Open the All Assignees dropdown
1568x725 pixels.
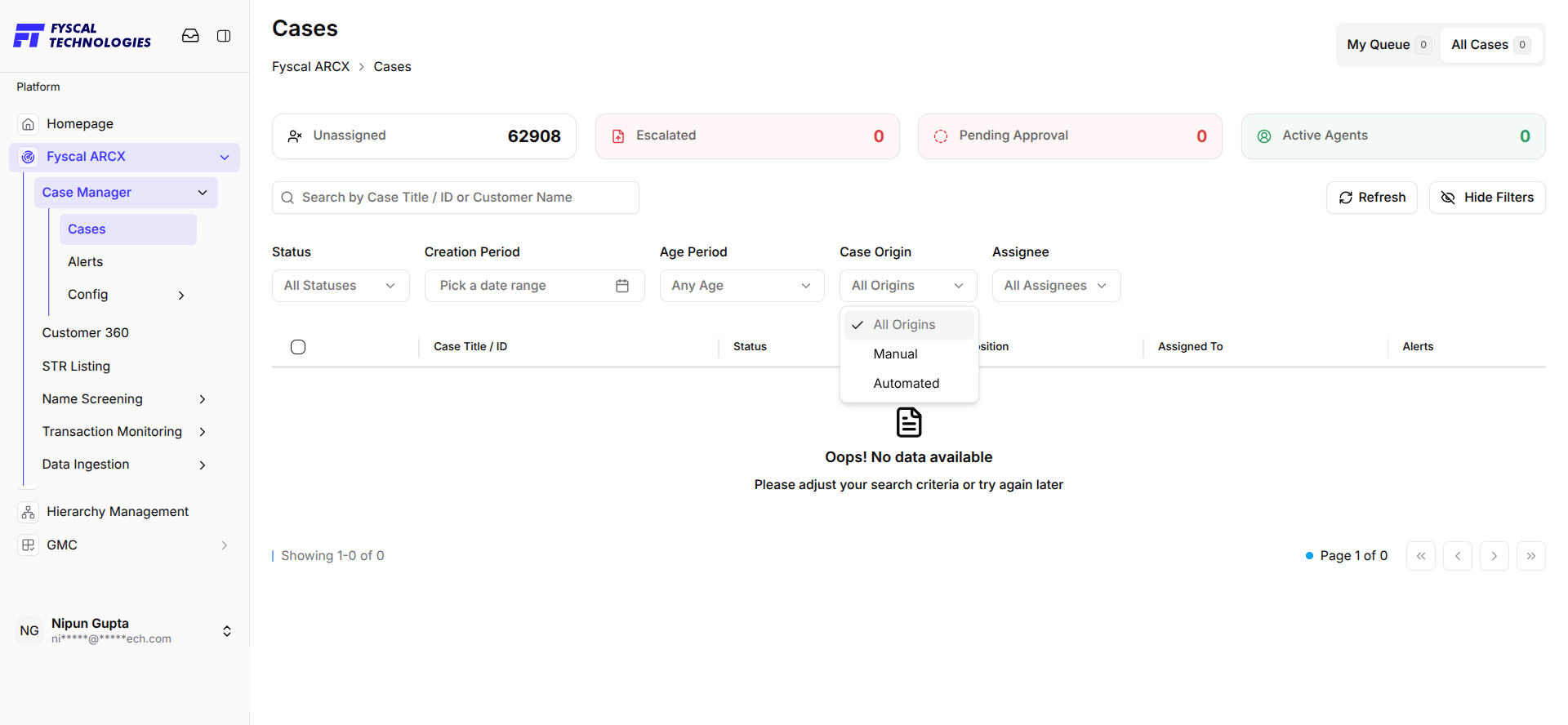1057,286
